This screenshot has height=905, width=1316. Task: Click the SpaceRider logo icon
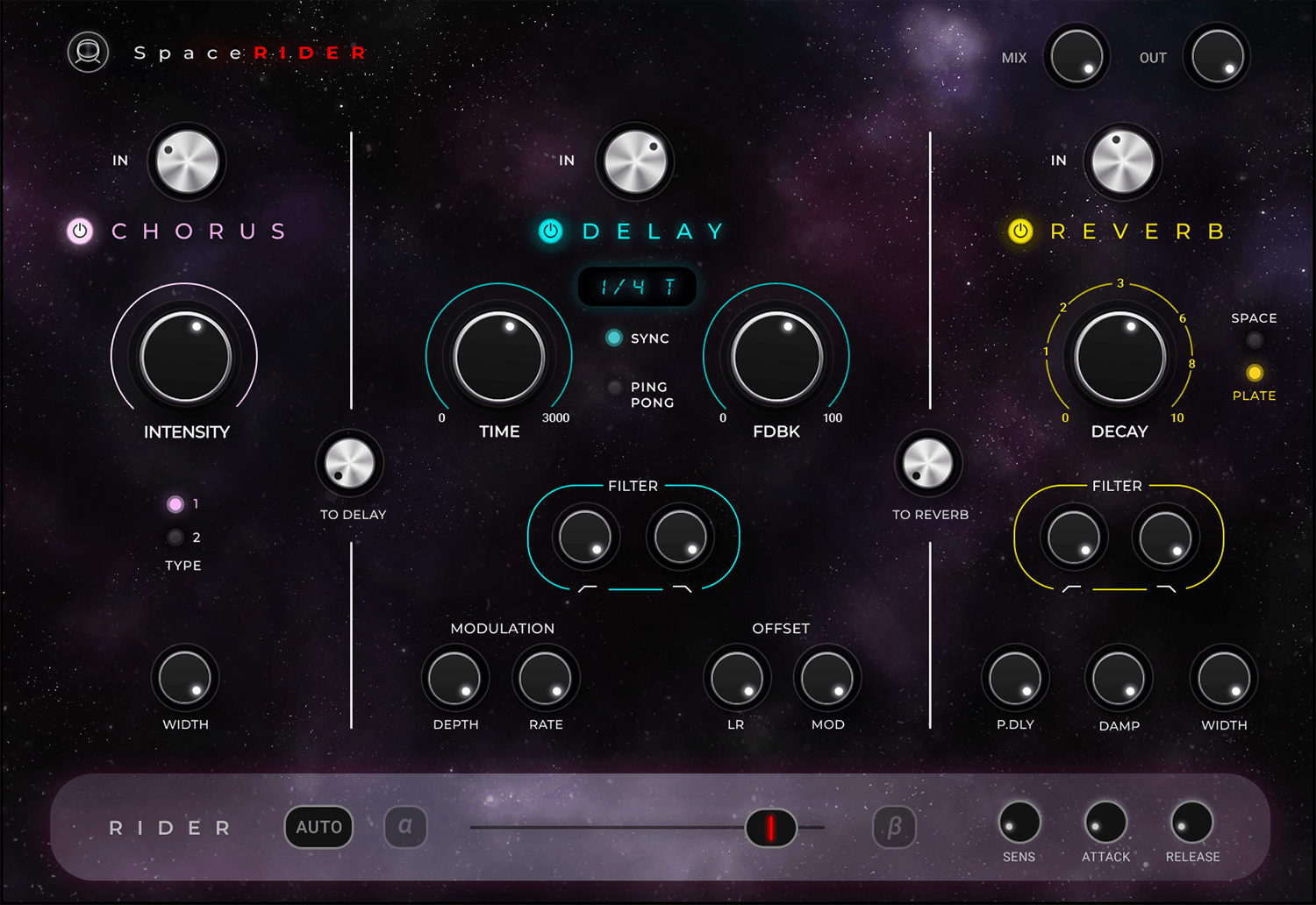(x=88, y=52)
